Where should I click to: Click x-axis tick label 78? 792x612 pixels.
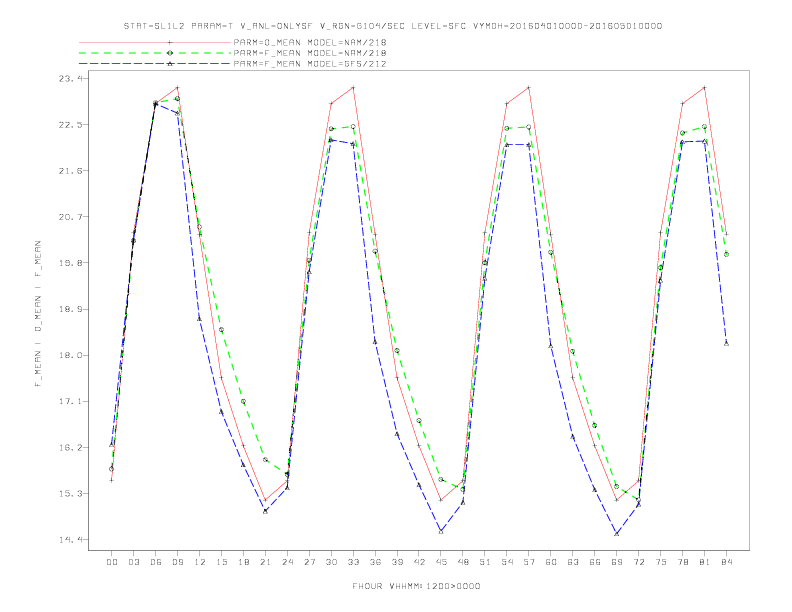[x=682, y=562]
